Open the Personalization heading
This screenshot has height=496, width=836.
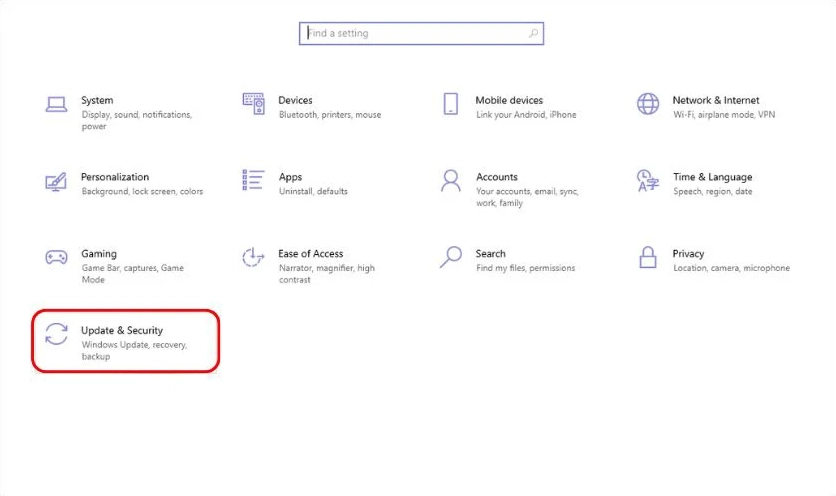[x=115, y=177]
